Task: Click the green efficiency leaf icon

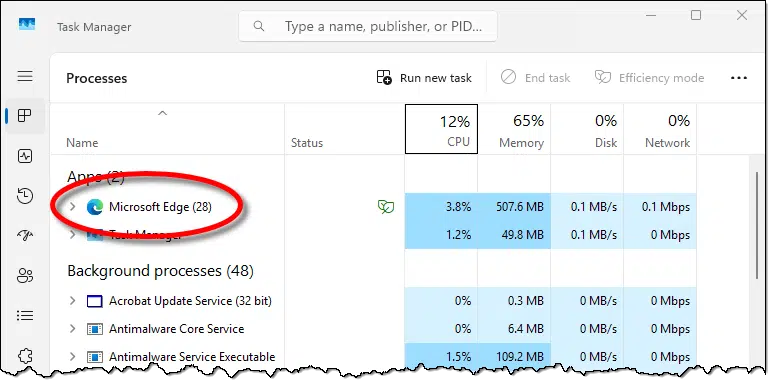Action: tap(386, 207)
